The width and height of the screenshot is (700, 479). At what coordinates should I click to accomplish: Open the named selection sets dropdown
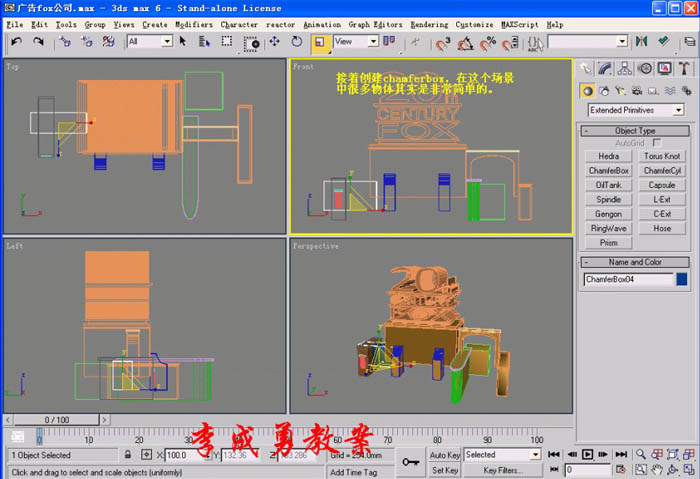pos(588,42)
